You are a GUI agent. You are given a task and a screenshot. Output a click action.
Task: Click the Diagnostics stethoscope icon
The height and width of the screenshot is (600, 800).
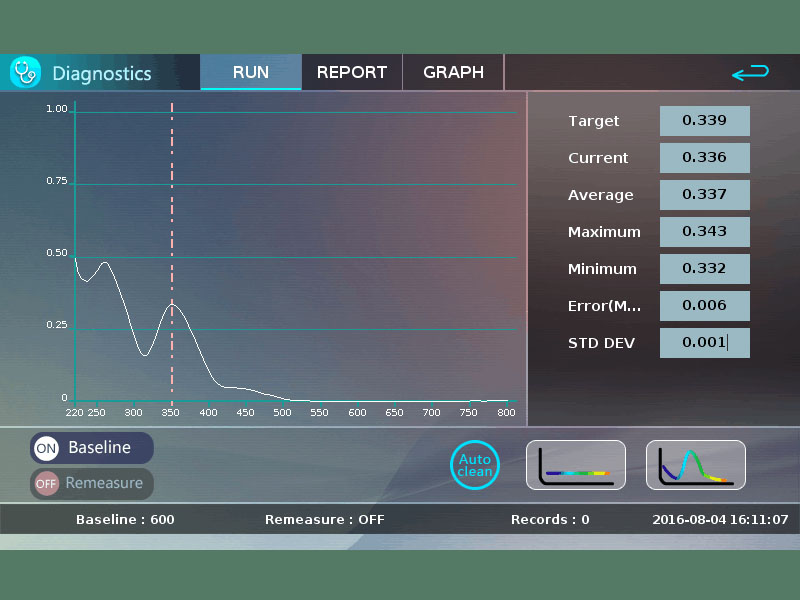[x=25, y=72]
